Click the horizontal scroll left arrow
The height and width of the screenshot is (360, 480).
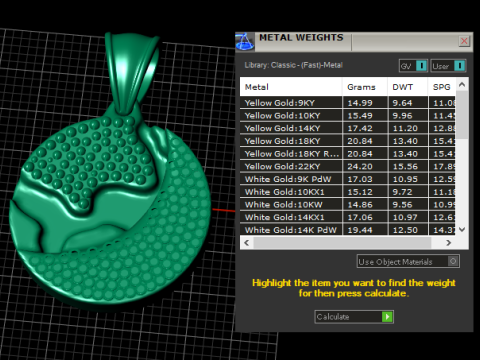pos(246,243)
